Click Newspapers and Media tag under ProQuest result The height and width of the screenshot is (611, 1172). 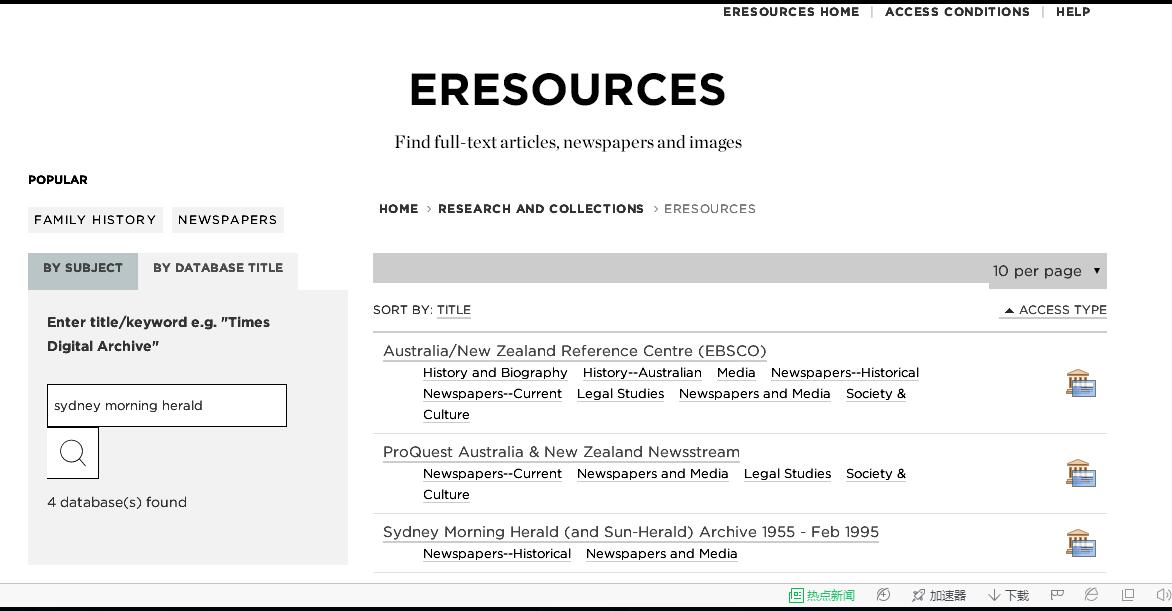(x=653, y=473)
